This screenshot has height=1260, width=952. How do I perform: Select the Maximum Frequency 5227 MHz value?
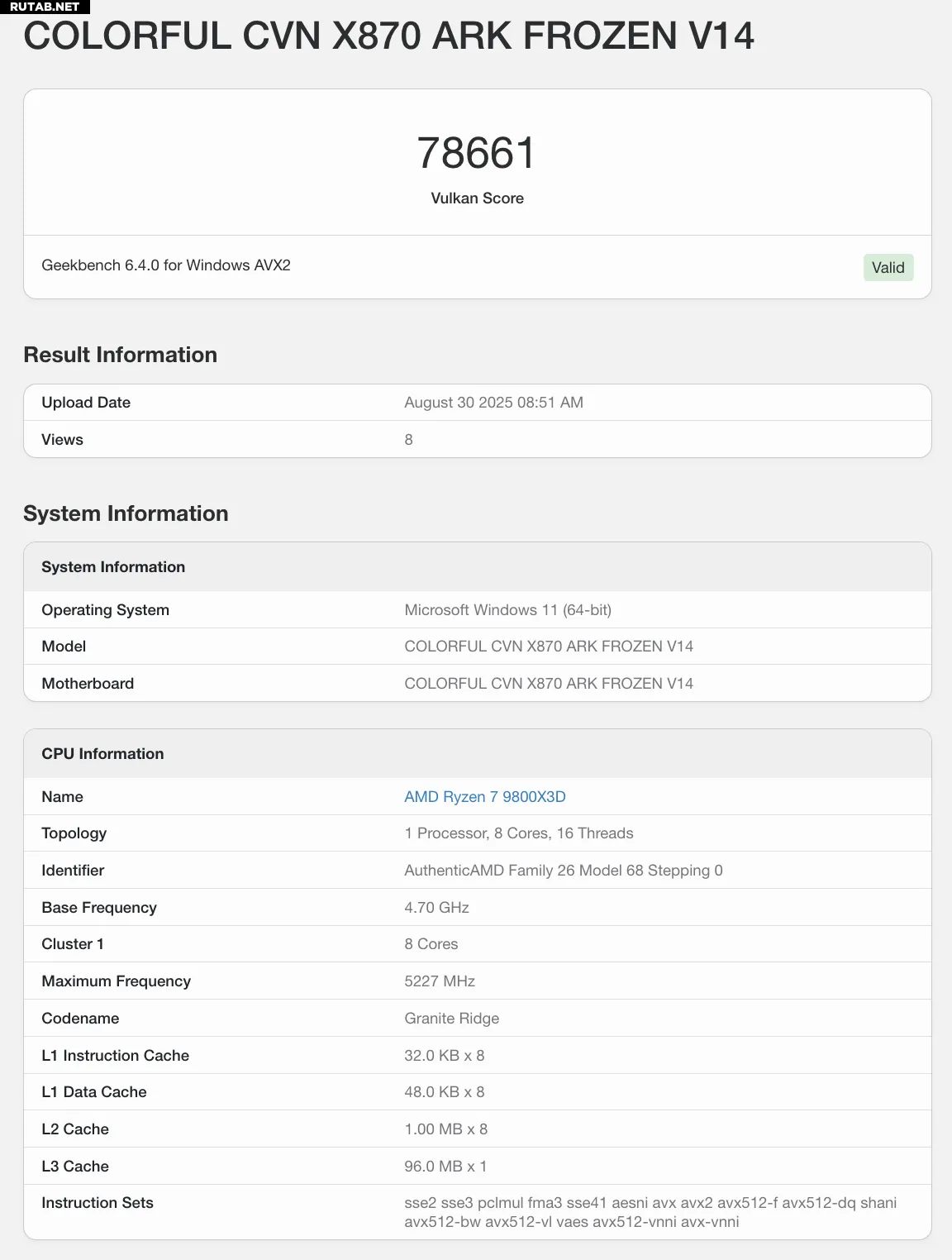(x=440, y=981)
